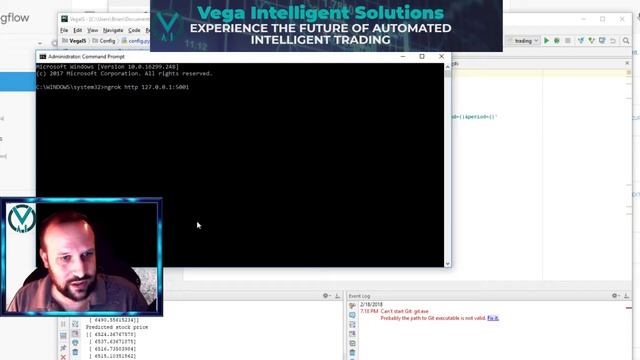Click the 'Fix it.' link in Event Log
Screen dimensions: 640x360
[x=493, y=318]
